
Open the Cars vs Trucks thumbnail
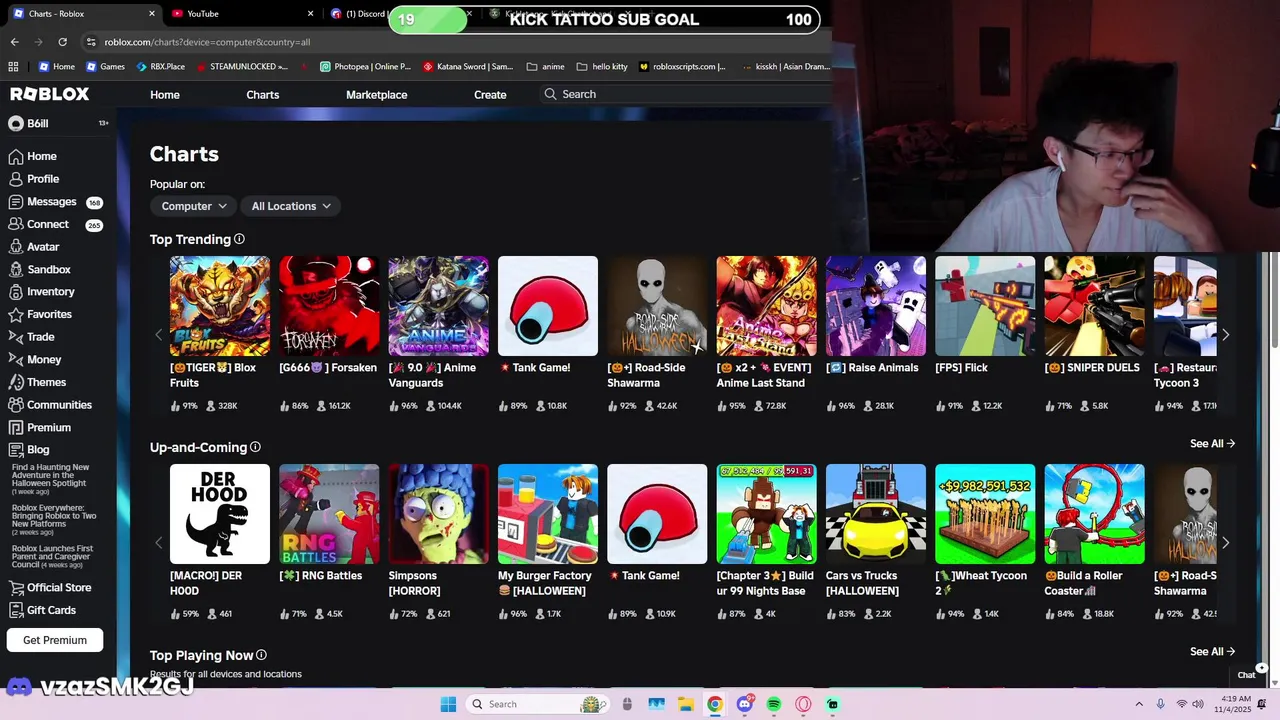click(876, 514)
